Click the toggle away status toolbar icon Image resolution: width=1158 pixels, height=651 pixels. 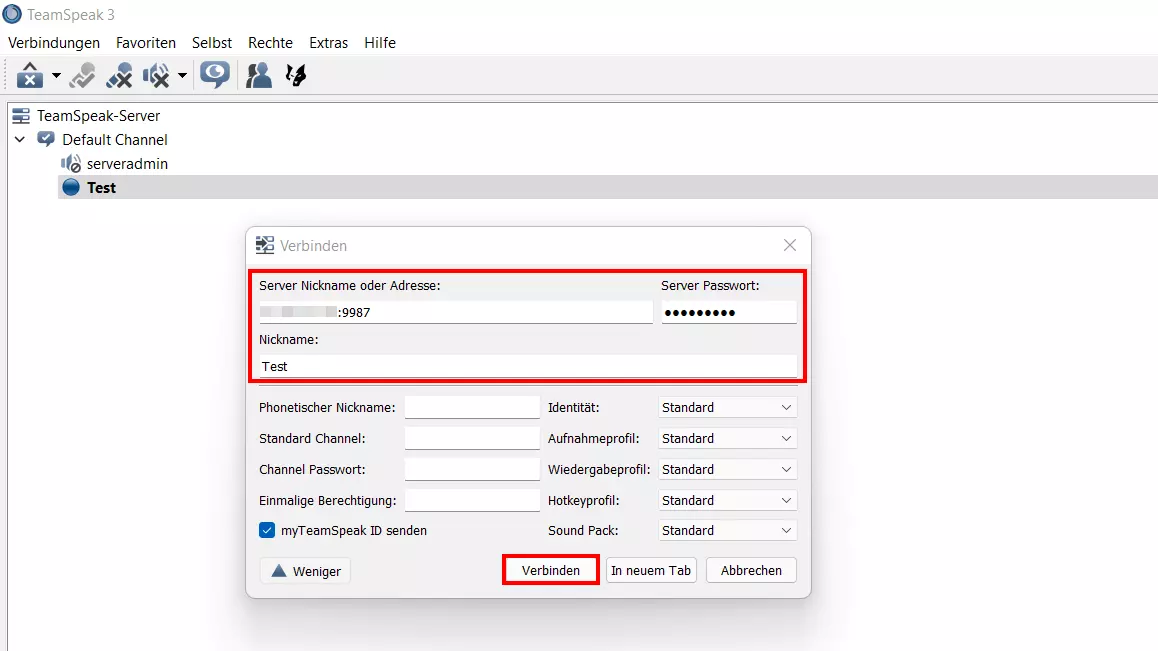[82, 75]
